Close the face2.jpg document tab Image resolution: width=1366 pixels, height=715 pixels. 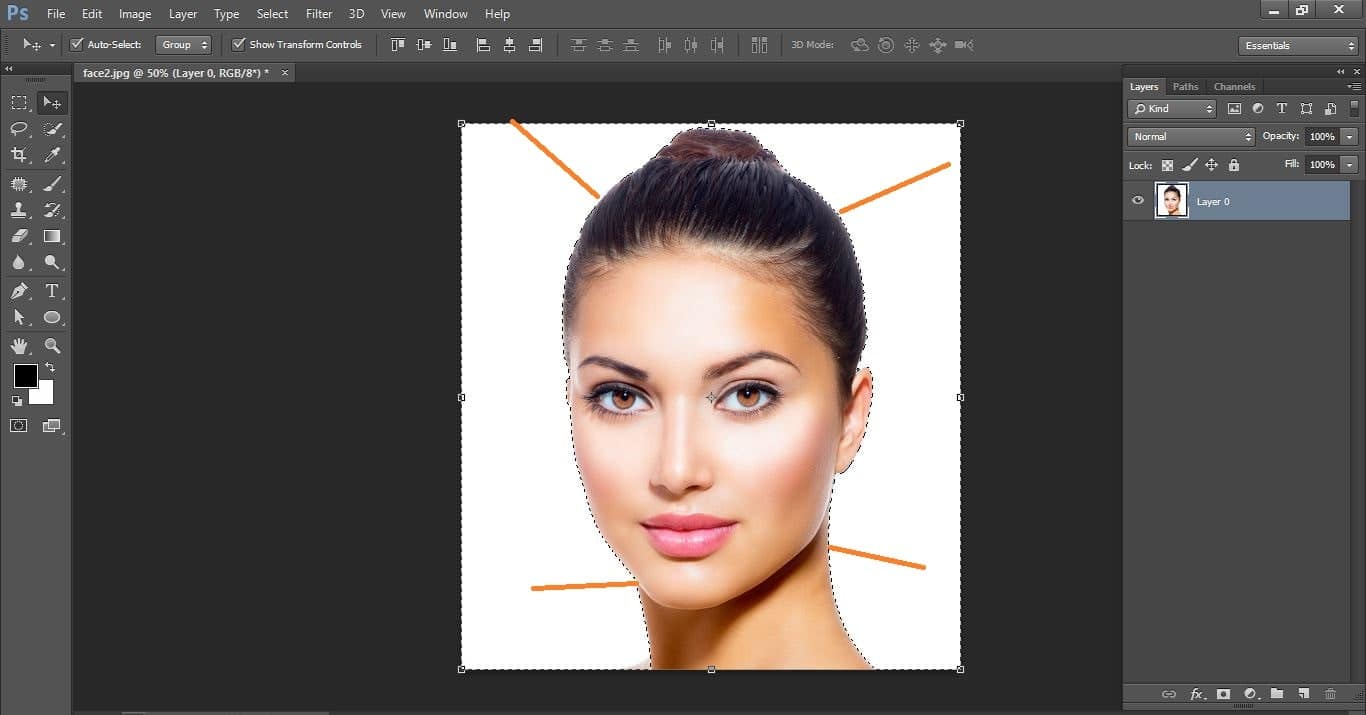pyautogui.click(x=285, y=73)
